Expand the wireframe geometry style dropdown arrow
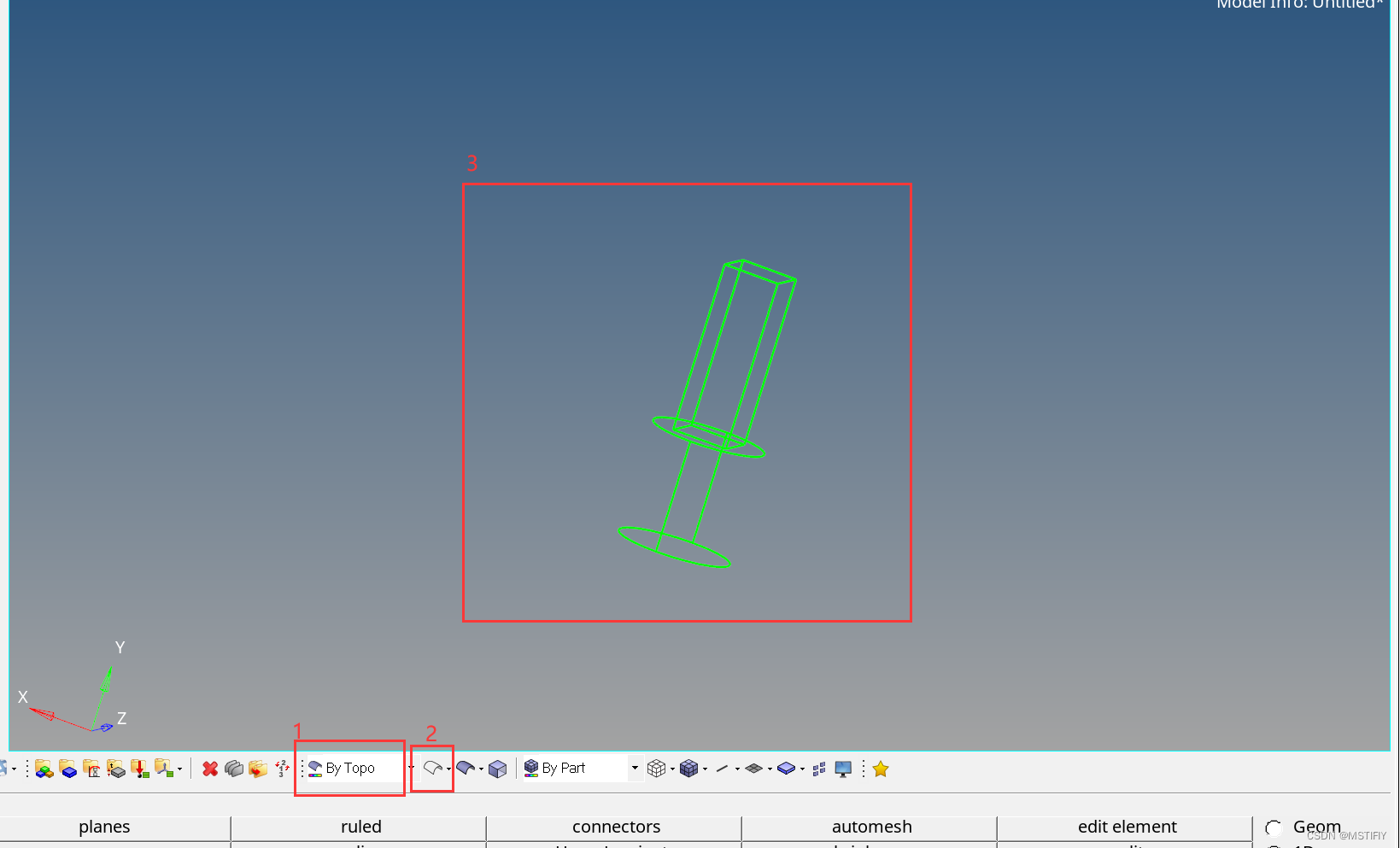 pos(449,769)
